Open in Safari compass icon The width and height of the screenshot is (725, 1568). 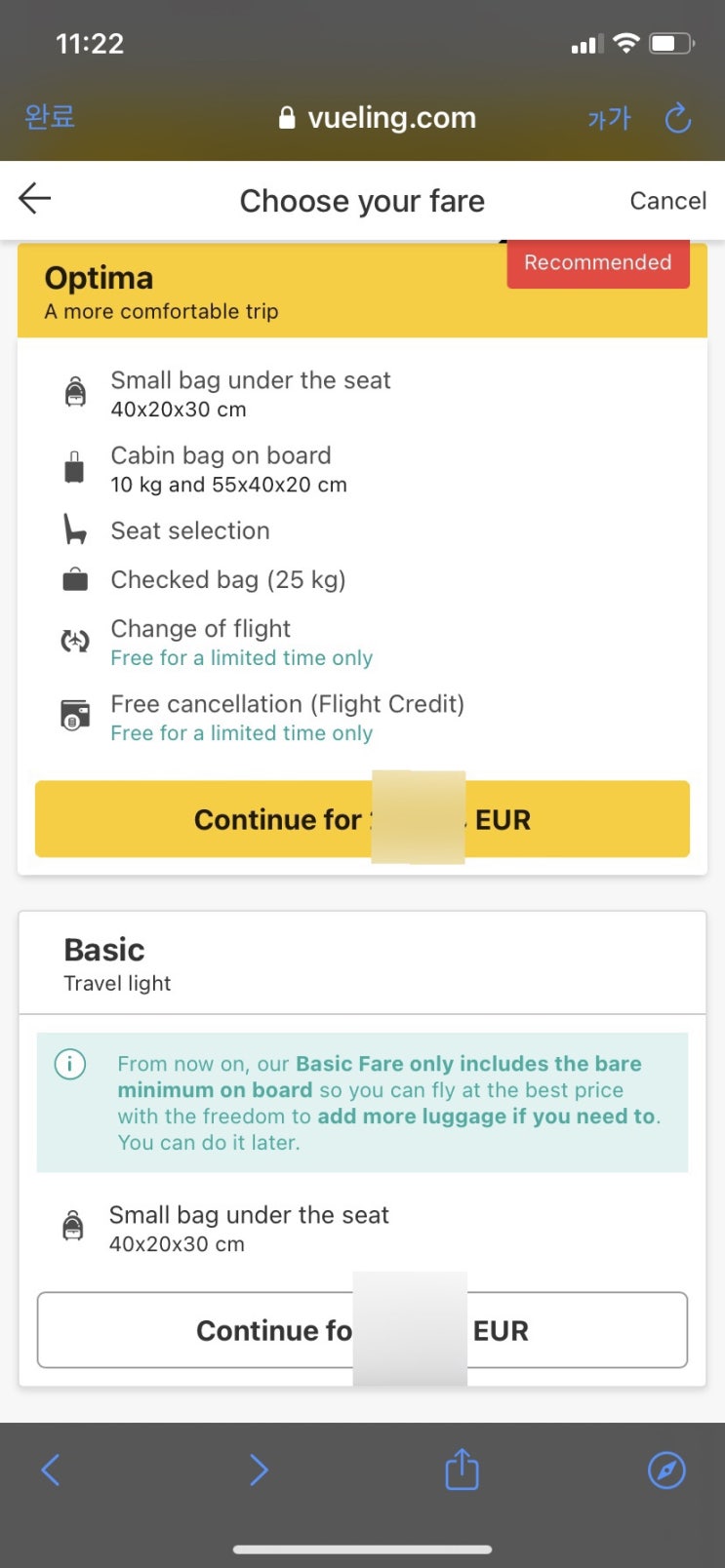click(667, 1470)
